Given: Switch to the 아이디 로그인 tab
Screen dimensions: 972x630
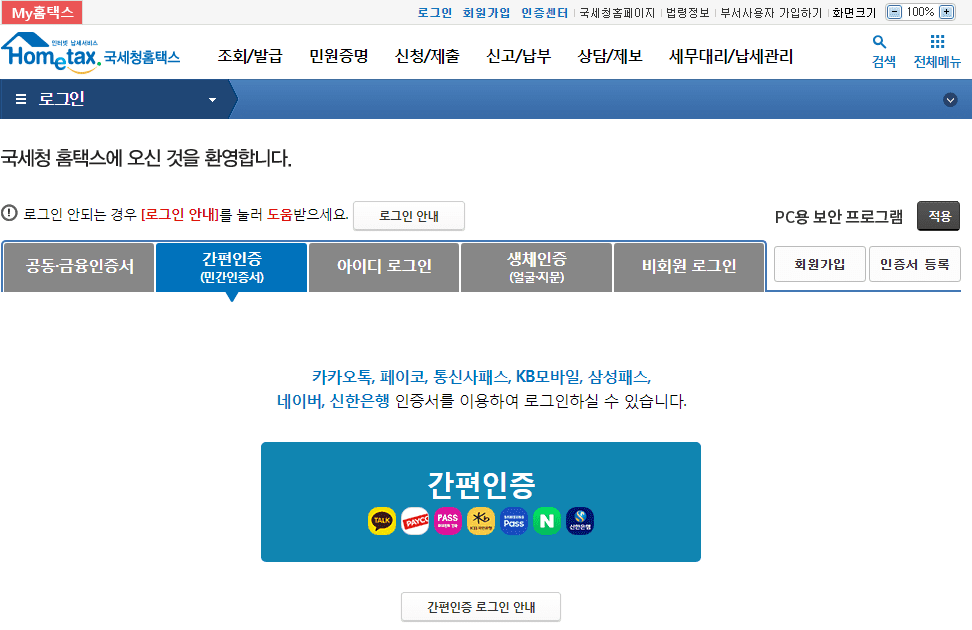Looking at the screenshot, I should click(383, 266).
